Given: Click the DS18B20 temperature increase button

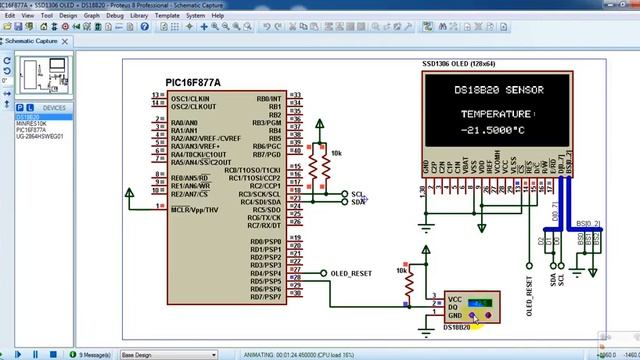Looking at the screenshot, I should tap(488, 315).
